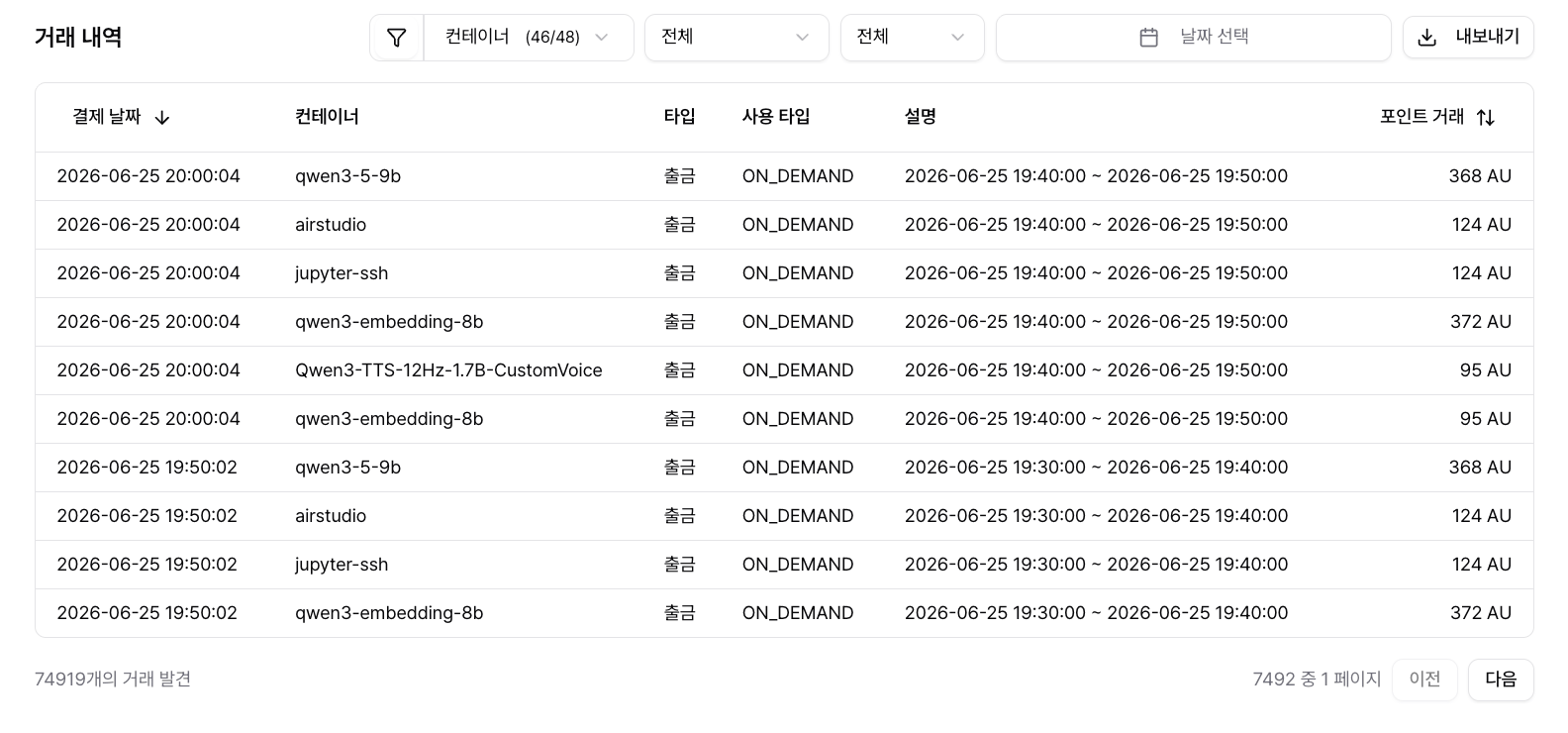Image resolution: width=1568 pixels, height=733 pixels.
Task: Click the 거래 내역 page title
Action: tap(78, 38)
